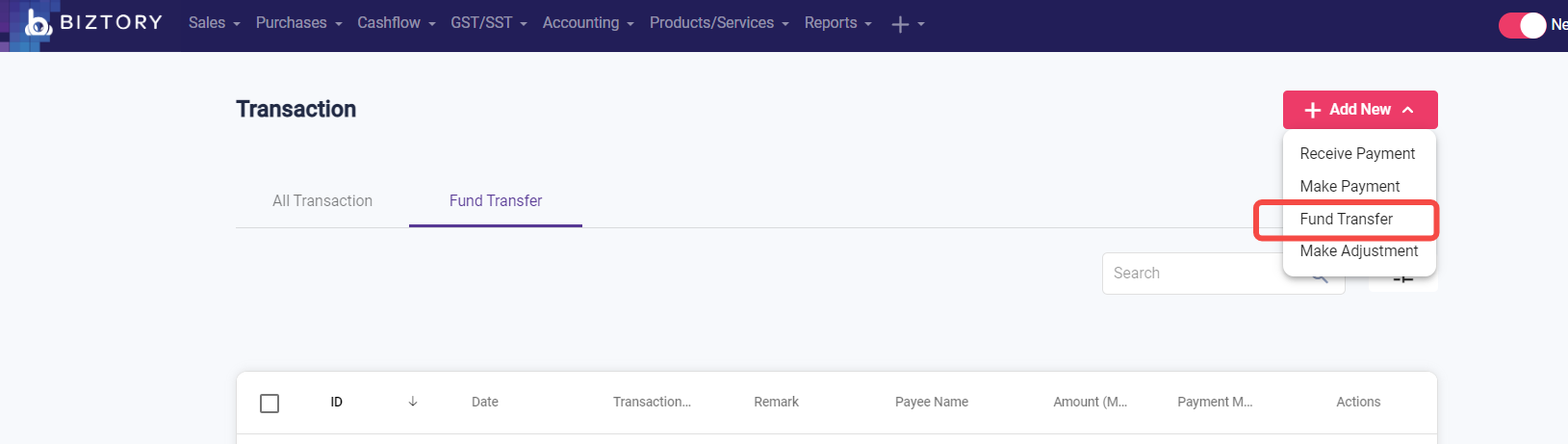Image resolution: width=1568 pixels, height=444 pixels.
Task: Sort by the Date column header
Action: (x=485, y=403)
